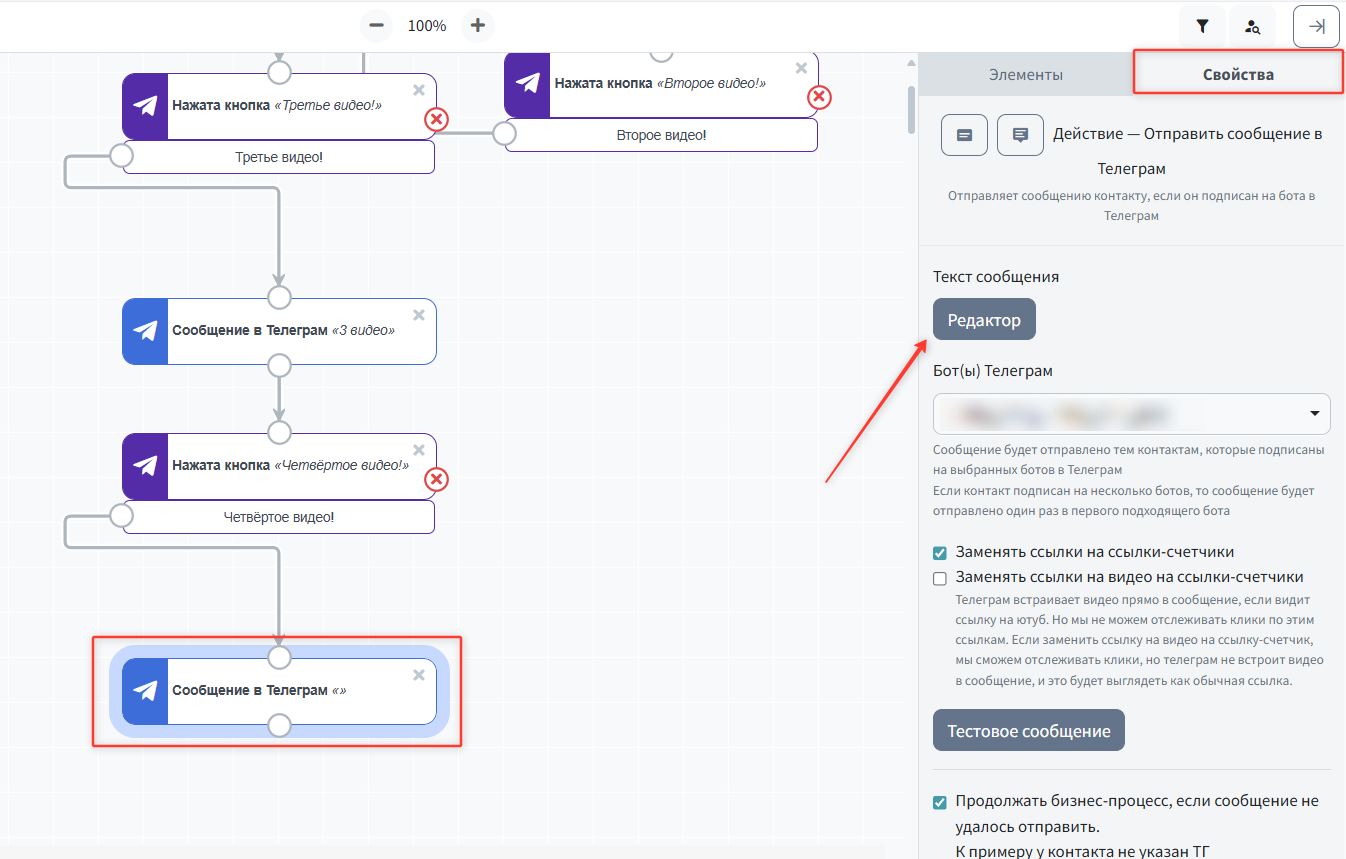Click the 100% zoom level indicator
Viewport: 1346px width, 859px height.
427,26
